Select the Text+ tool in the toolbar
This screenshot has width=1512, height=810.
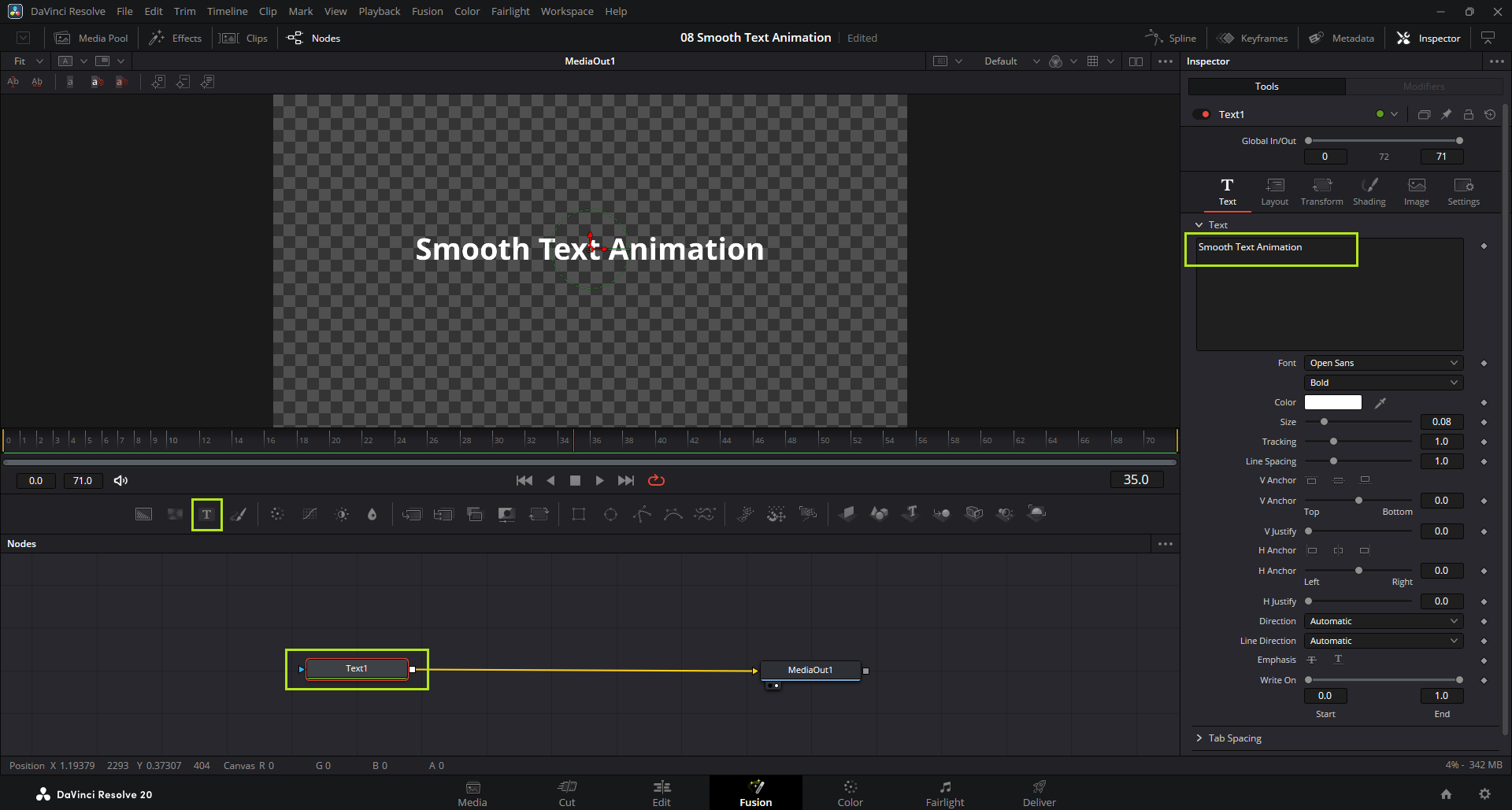coord(206,514)
